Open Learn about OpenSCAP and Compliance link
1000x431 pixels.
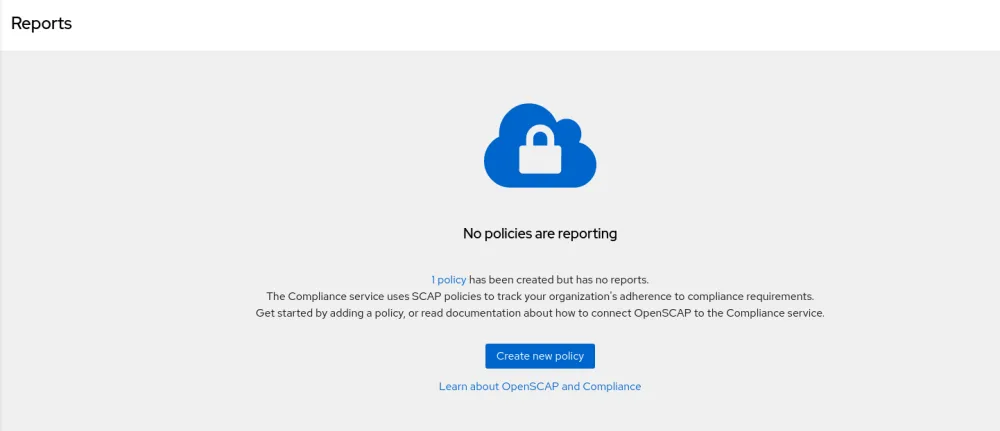pyautogui.click(x=540, y=386)
